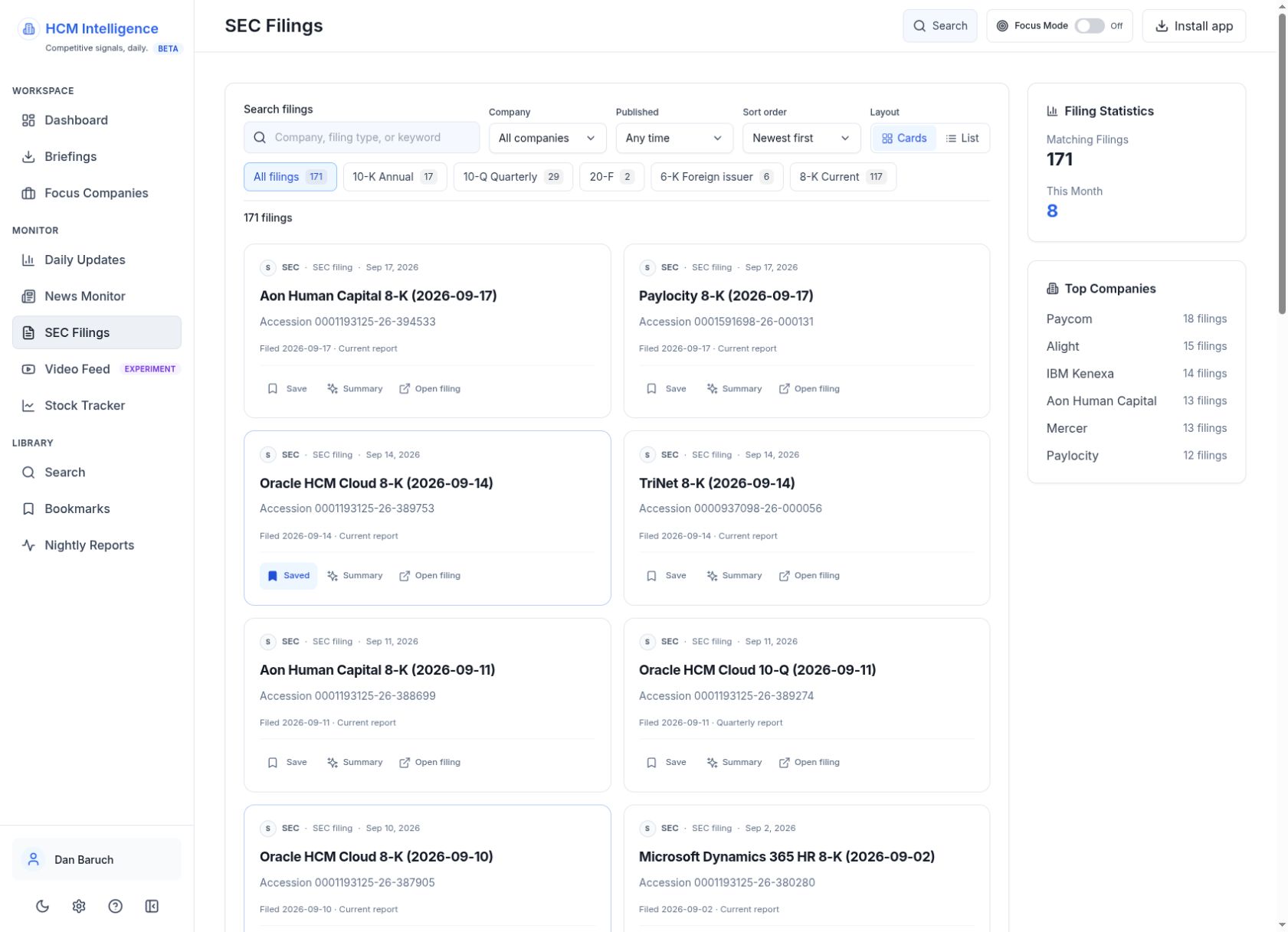Unsave the Oracle HCM Cloud 2026-09-14 filing
The width and height of the screenshot is (1288, 932).
(288, 576)
